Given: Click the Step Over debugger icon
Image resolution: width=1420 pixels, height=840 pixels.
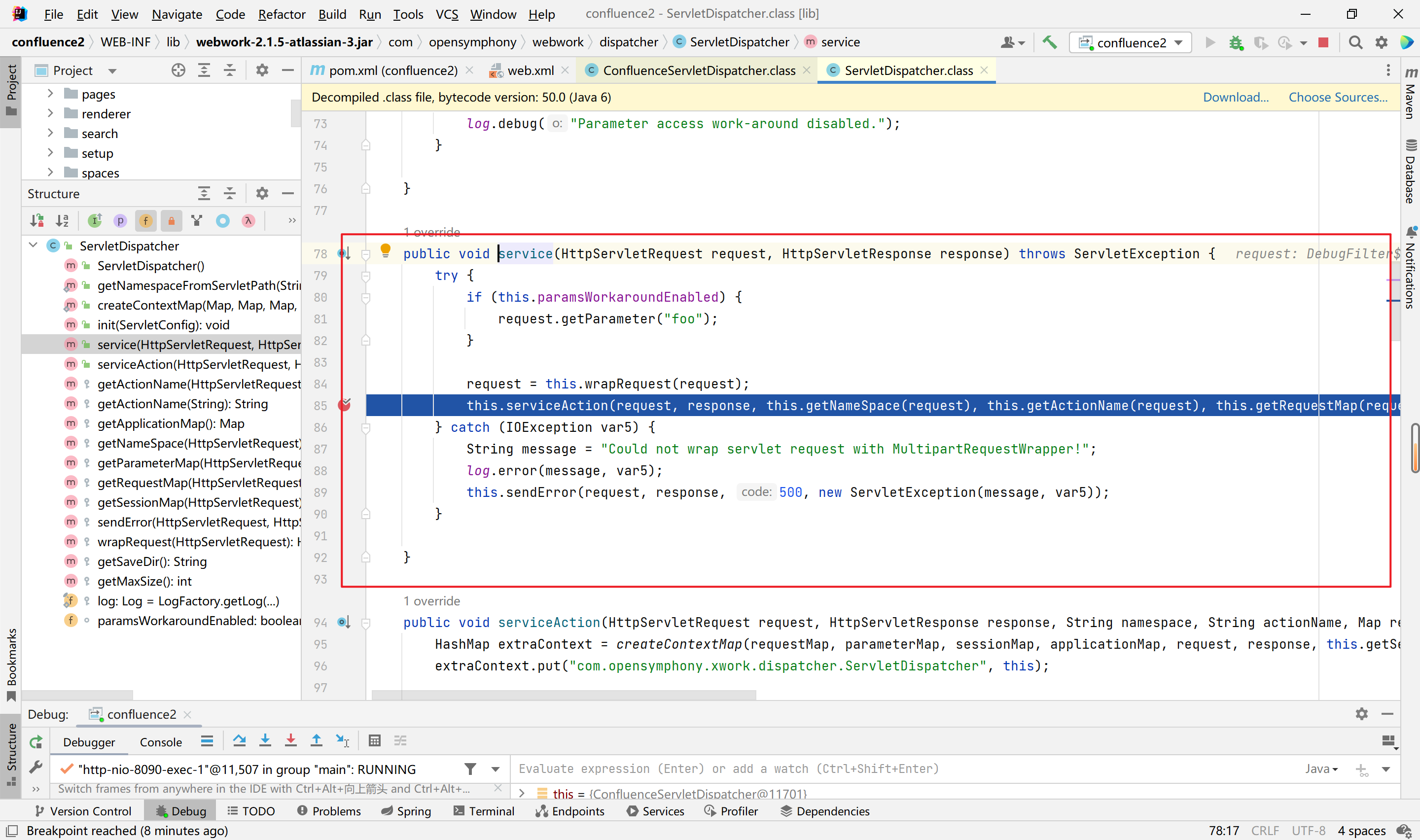Looking at the screenshot, I should pos(240,741).
